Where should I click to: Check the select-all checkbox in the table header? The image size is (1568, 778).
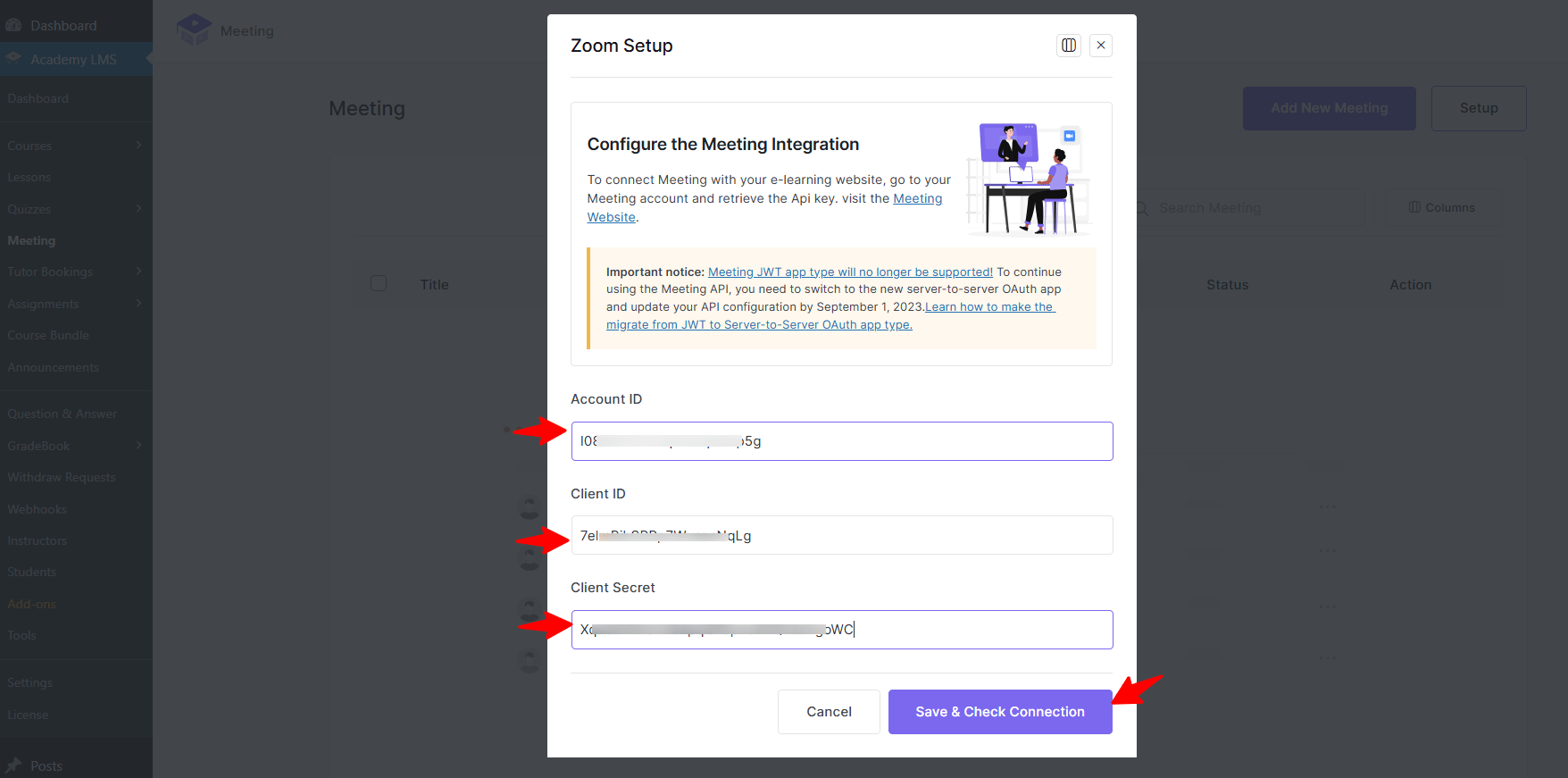[x=379, y=282]
